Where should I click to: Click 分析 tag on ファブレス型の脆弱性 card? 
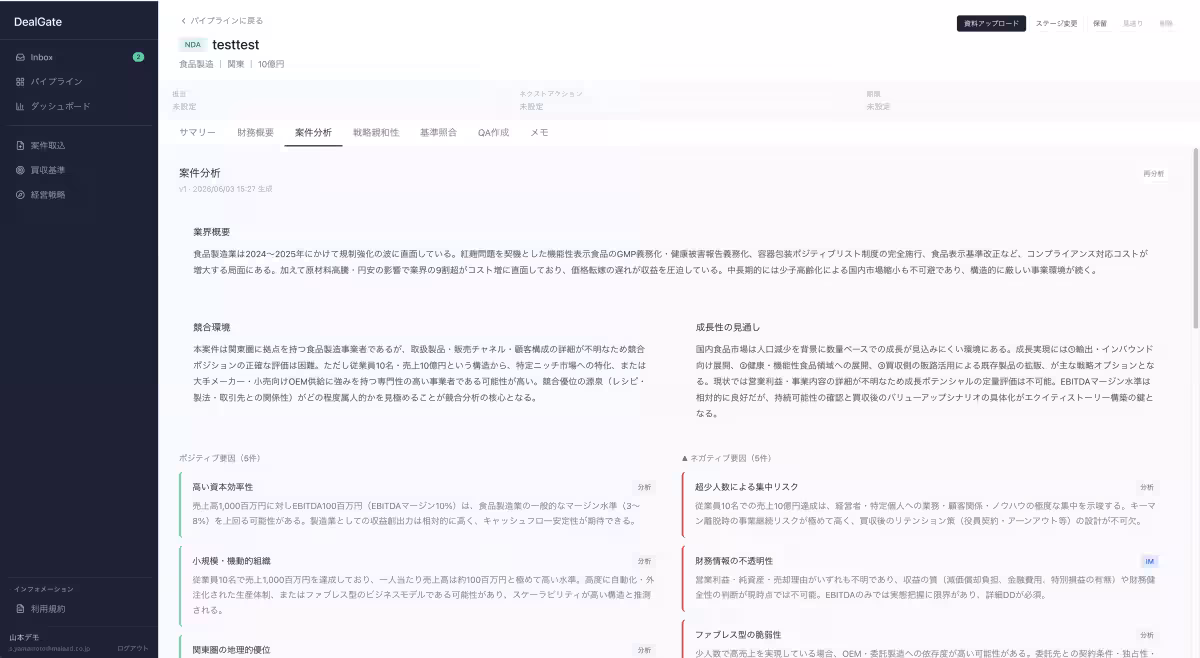coord(1146,635)
